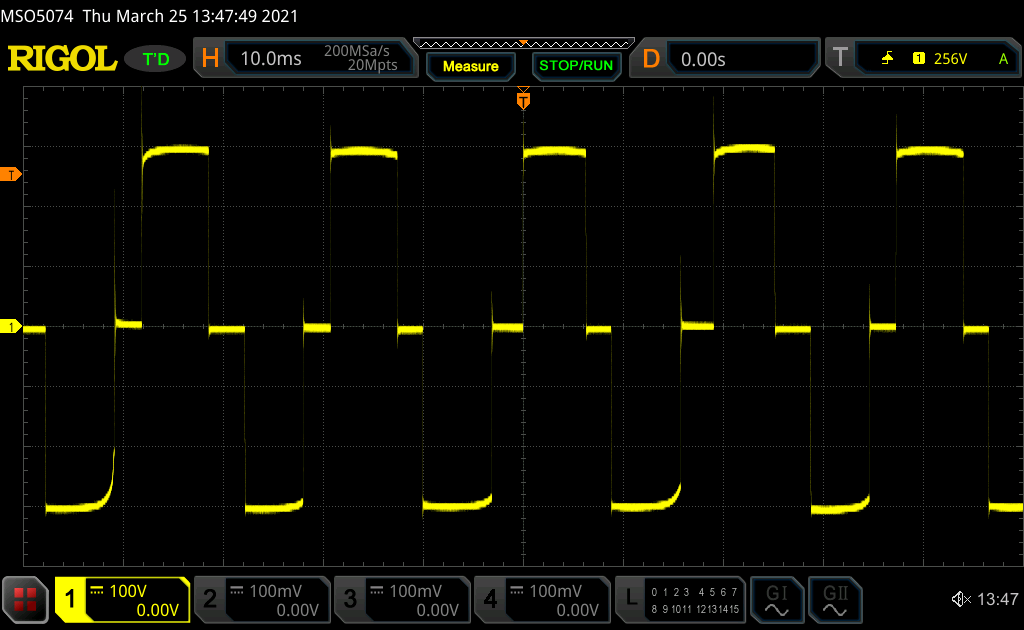This screenshot has height=630, width=1024.
Task: Select the 0.00s horizontal delay value
Action: pos(703,59)
